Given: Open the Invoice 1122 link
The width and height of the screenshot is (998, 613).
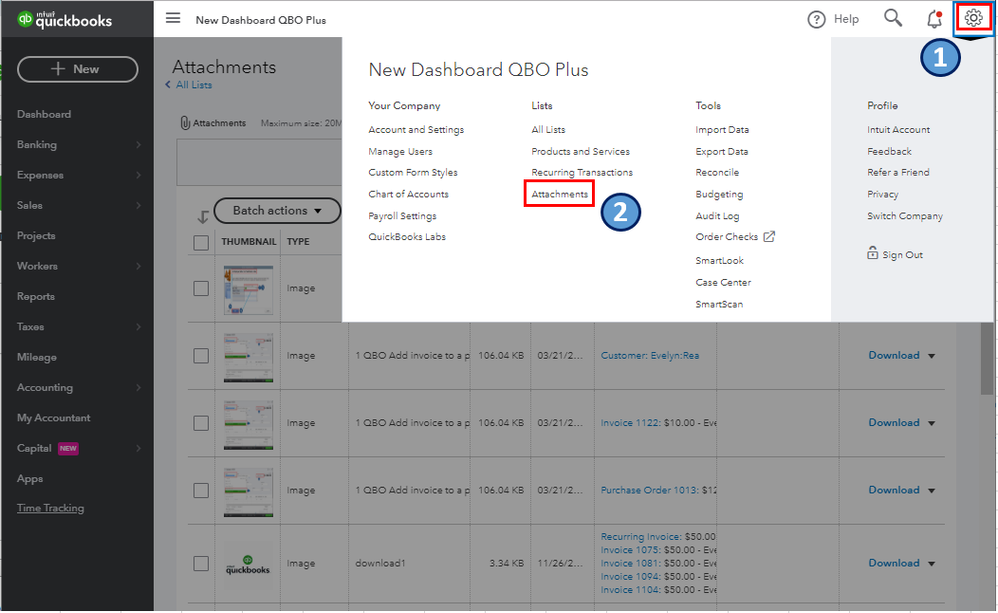Looking at the screenshot, I should tap(631, 423).
